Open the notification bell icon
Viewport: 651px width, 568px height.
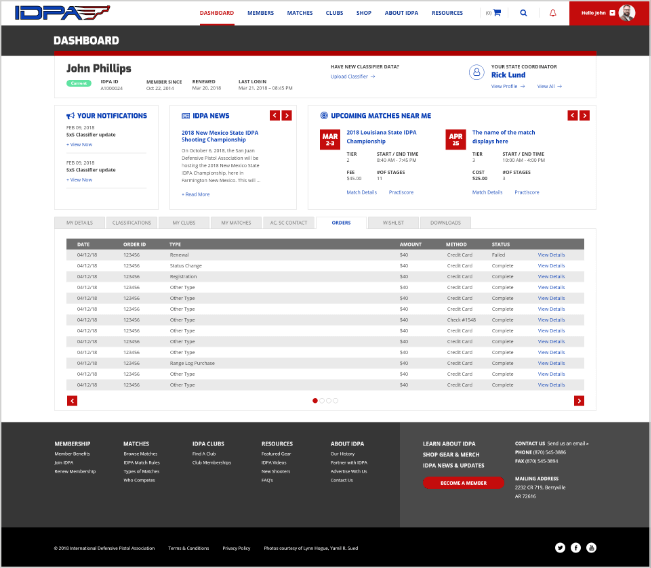click(x=554, y=14)
